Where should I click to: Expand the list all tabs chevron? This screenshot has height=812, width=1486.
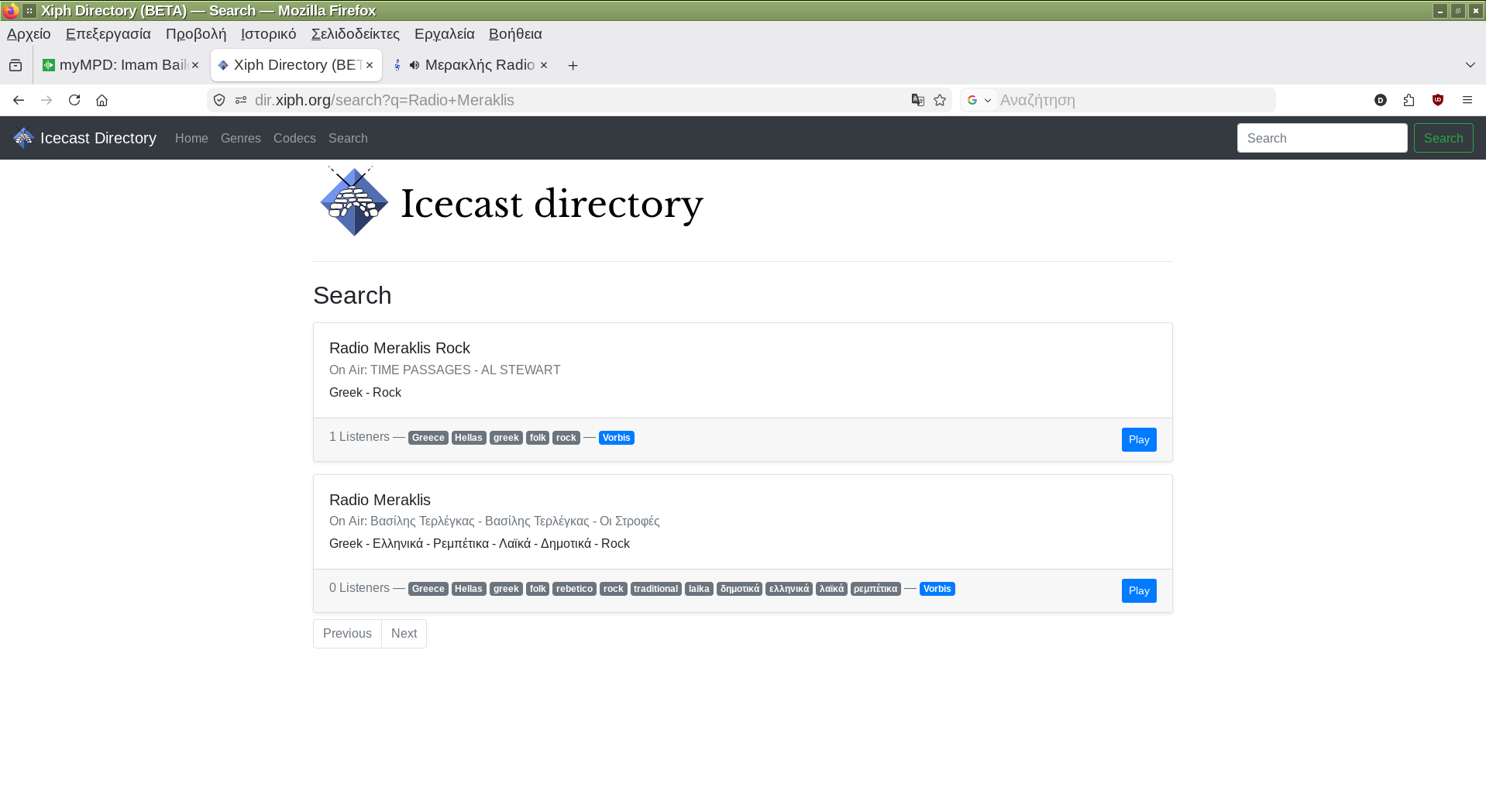click(1470, 65)
